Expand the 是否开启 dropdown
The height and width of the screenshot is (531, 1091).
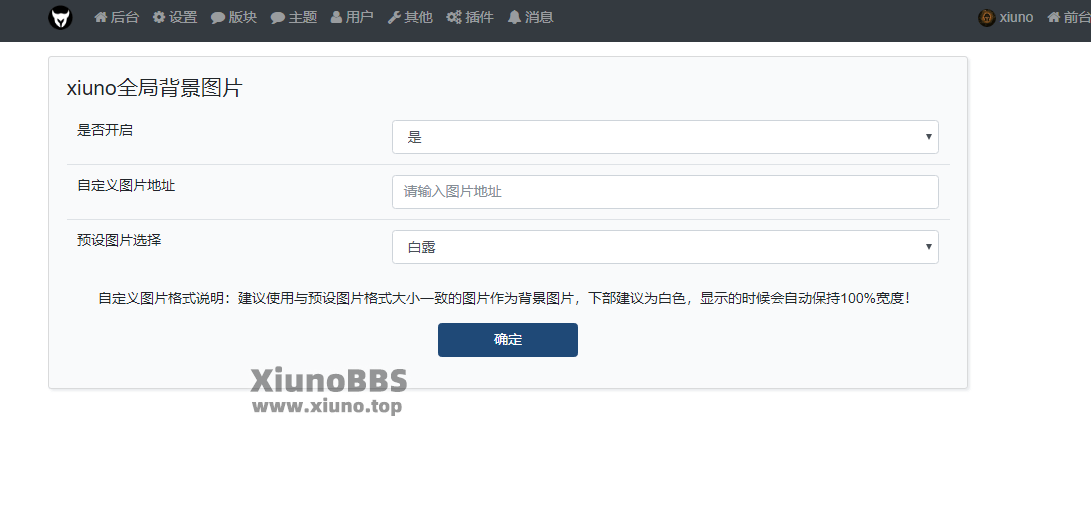(665, 137)
